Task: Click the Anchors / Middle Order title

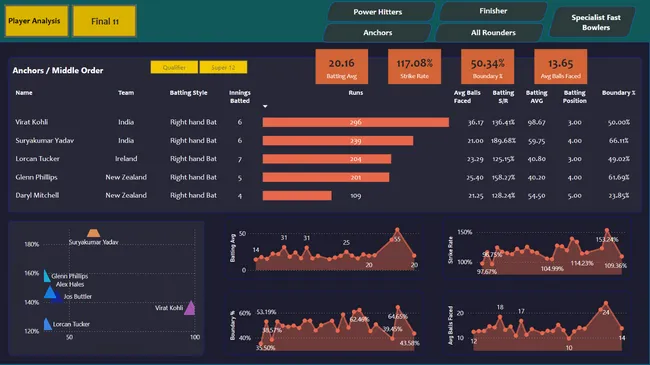Action: [x=58, y=71]
